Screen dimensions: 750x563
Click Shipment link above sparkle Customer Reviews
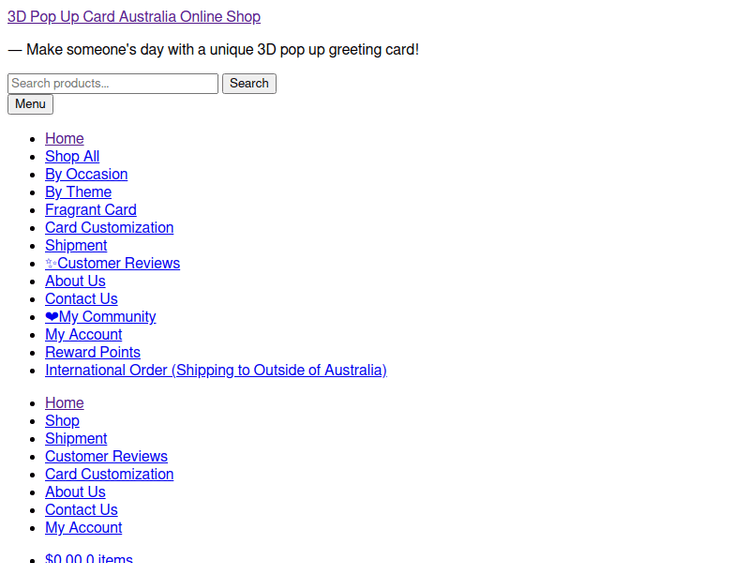coord(76,246)
